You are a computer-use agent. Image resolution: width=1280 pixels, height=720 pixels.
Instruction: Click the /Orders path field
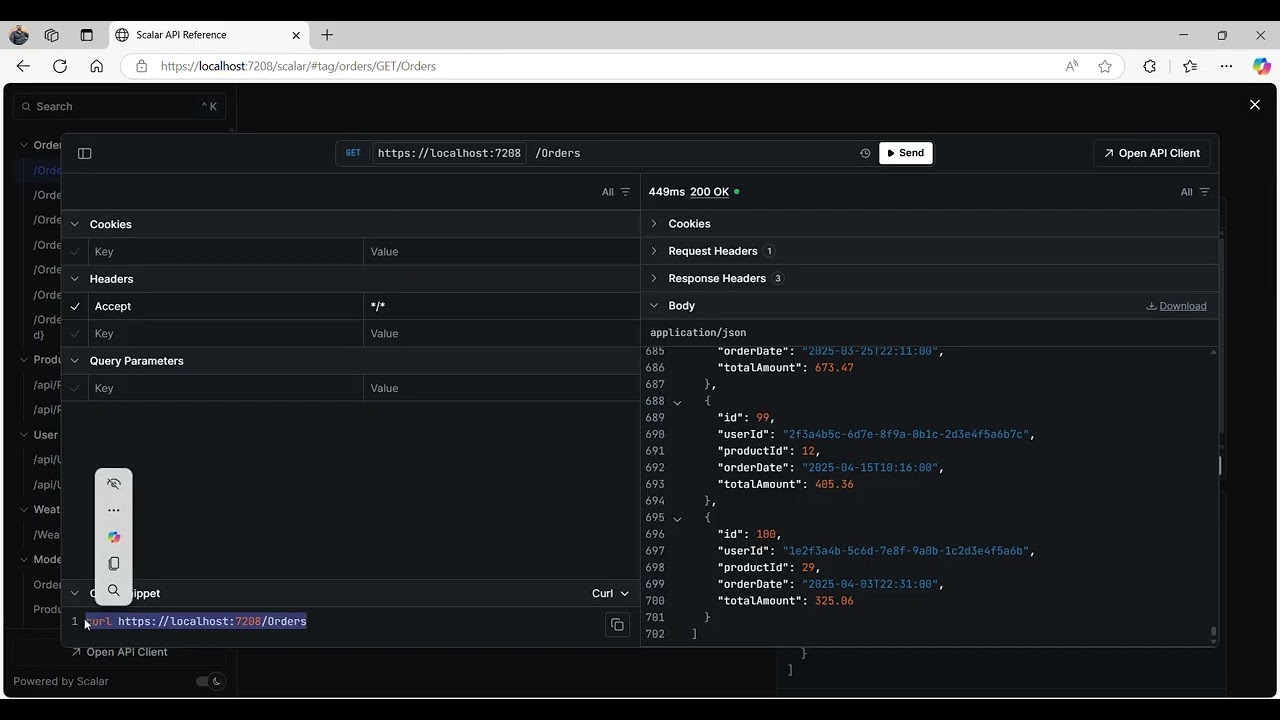(558, 153)
